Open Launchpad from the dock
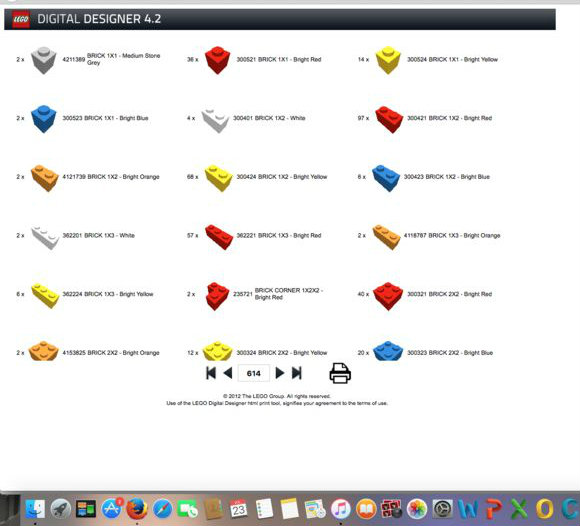 (x=61, y=509)
